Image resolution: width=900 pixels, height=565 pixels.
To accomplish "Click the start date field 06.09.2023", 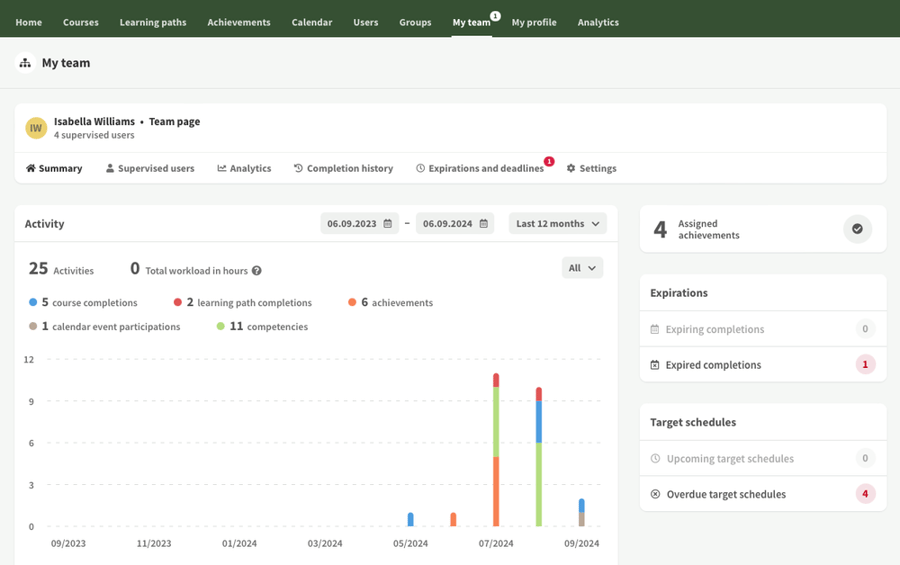I will [x=359, y=223].
